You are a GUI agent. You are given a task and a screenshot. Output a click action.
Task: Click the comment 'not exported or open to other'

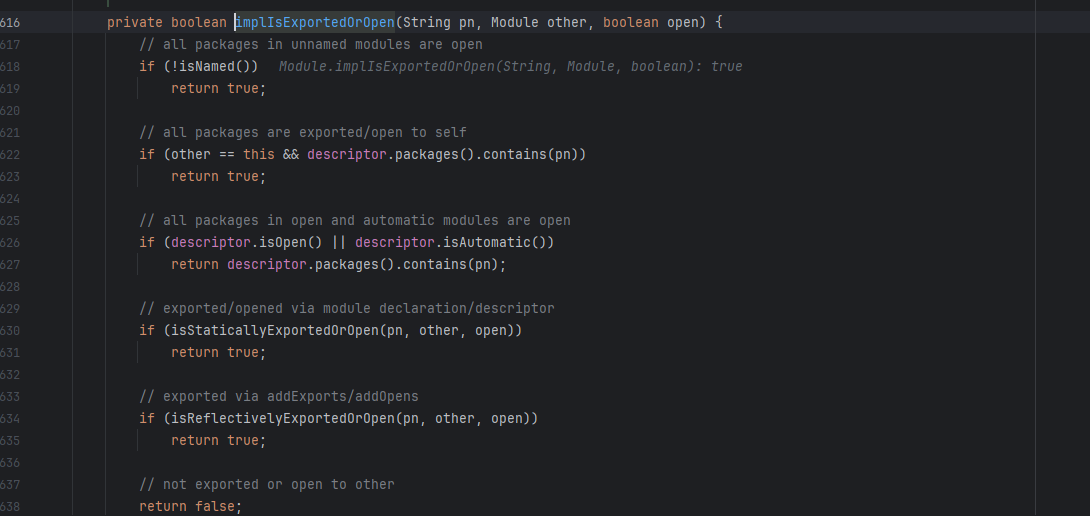(267, 485)
